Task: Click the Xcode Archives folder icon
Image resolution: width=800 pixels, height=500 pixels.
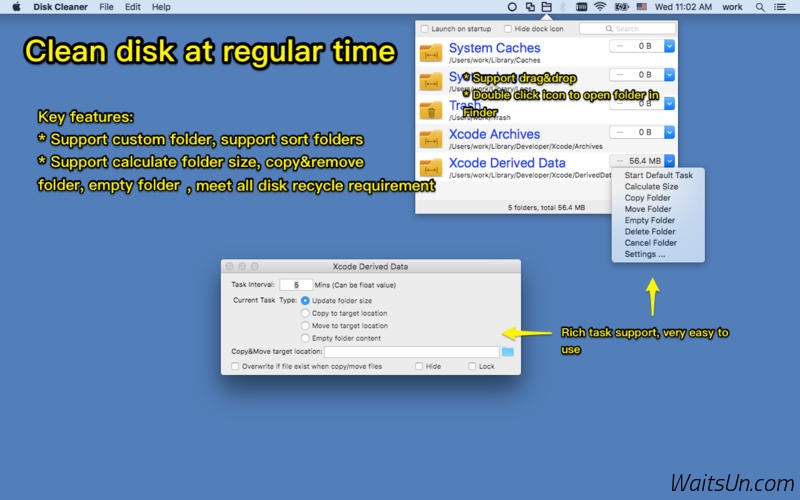Action: point(431,138)
